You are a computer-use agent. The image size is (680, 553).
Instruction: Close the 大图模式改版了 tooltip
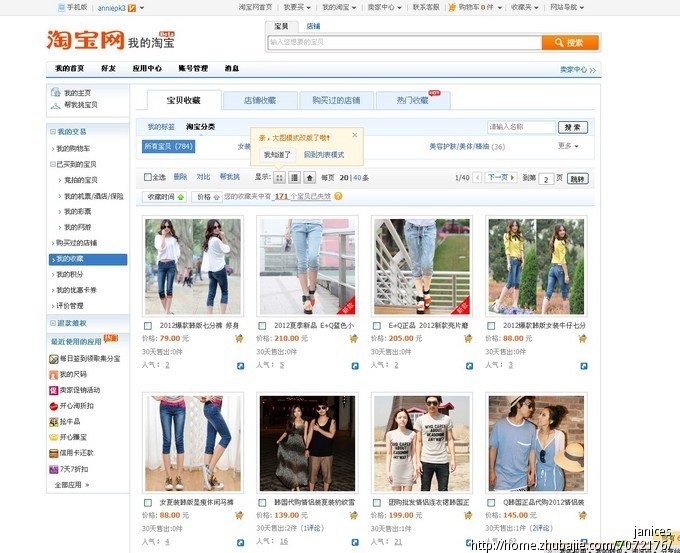[x=355, y=135]
